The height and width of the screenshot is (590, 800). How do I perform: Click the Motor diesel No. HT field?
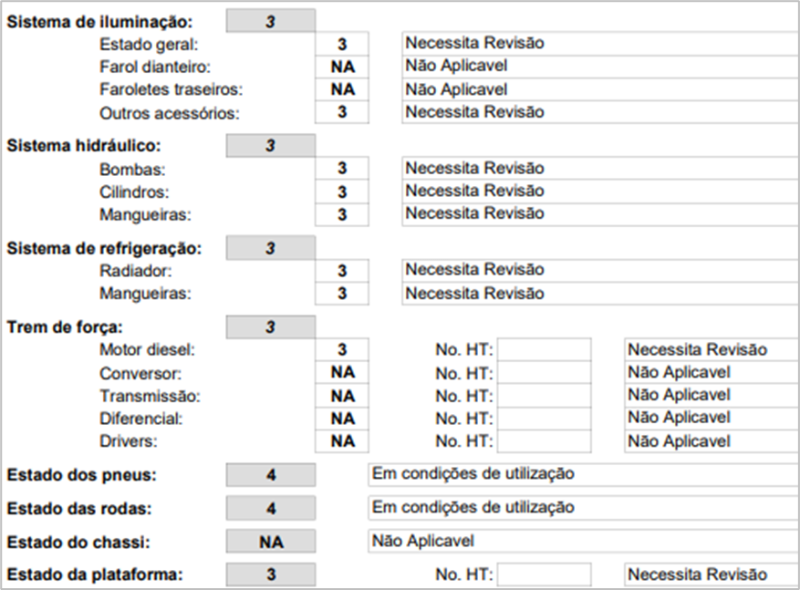(x=544, y=350)
